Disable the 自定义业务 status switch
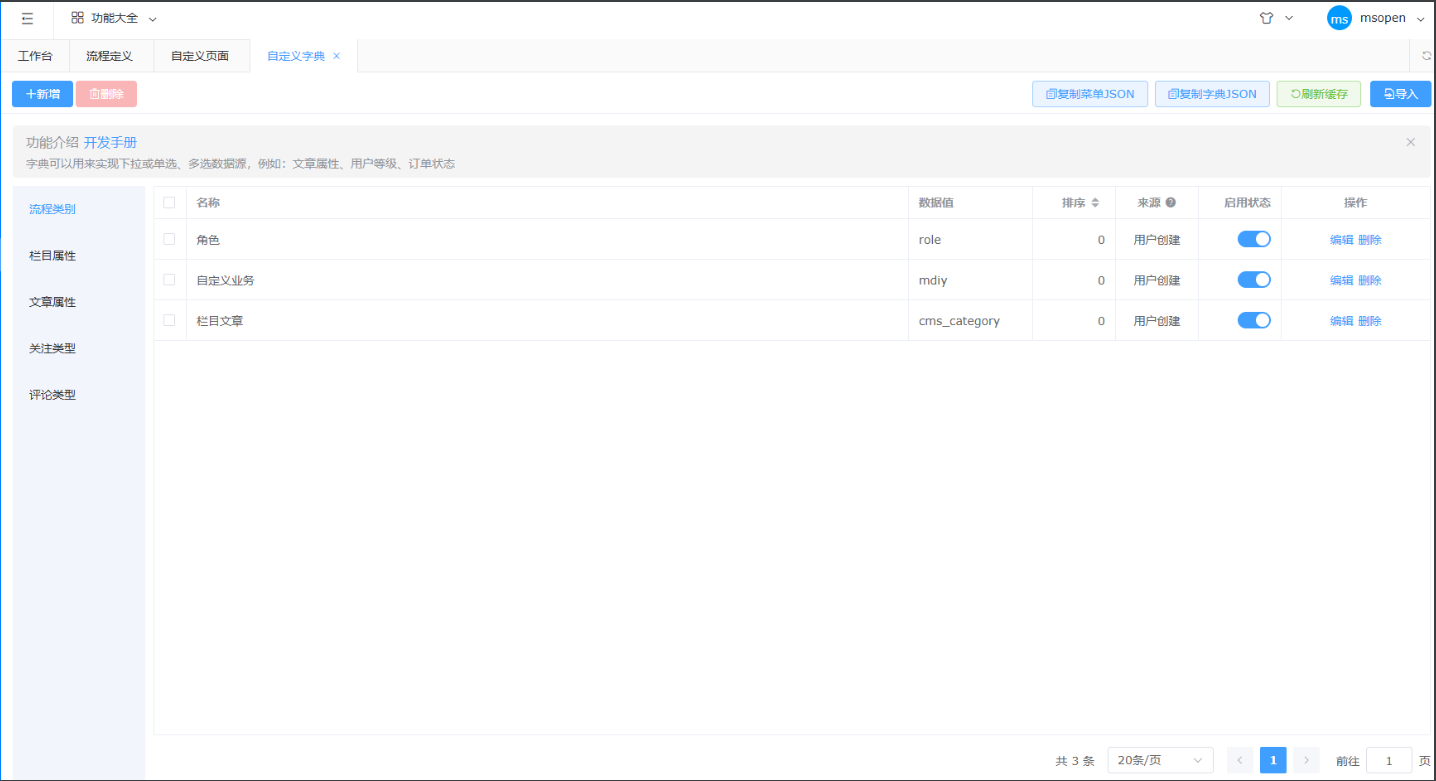The height and width of the screenshot is (781, 1436). tap(1254, 280)
